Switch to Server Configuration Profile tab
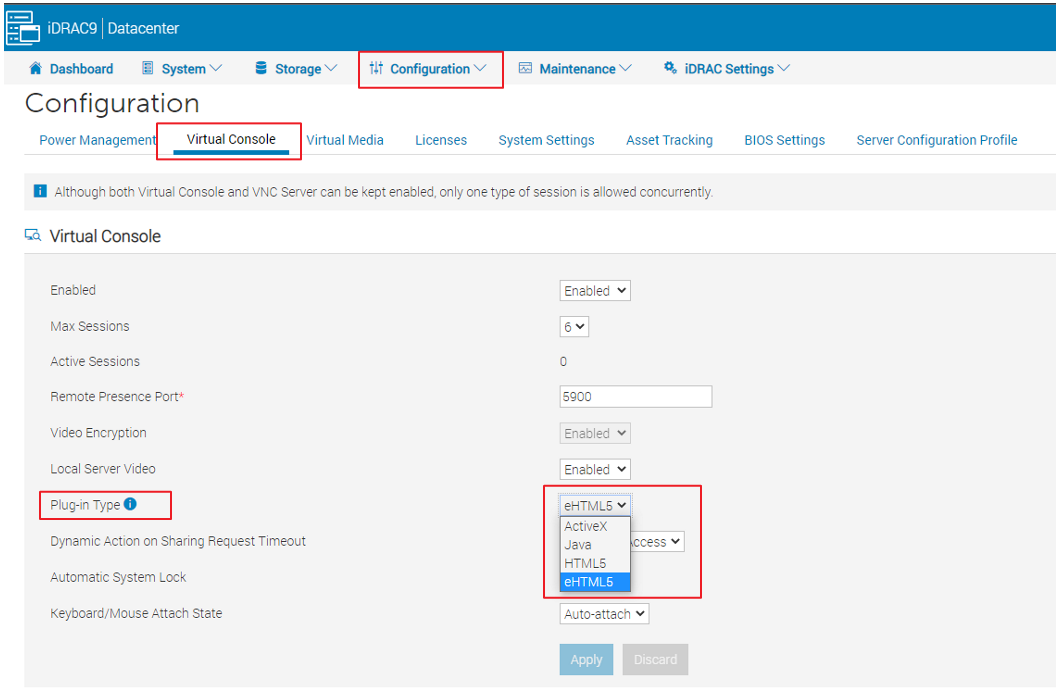This screenshot has width=1060, height=694. pyautogui.click(x=936, y=140)
